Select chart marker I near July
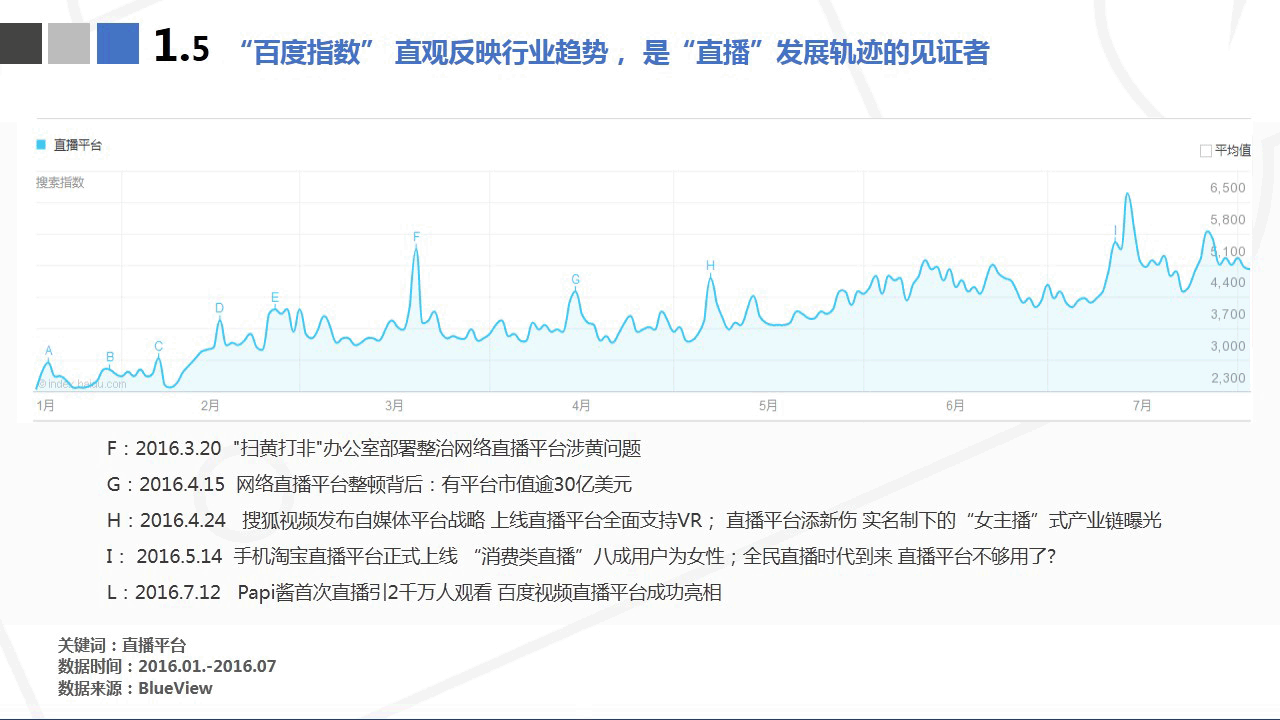This screenshot has height=720, width=1280. coord(1115,231)
